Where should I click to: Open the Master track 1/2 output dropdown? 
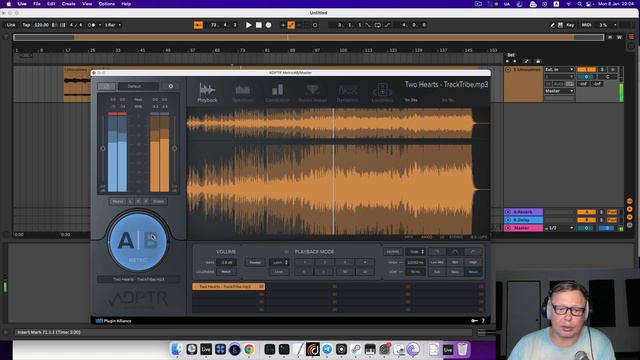click(x=559, y=228)
